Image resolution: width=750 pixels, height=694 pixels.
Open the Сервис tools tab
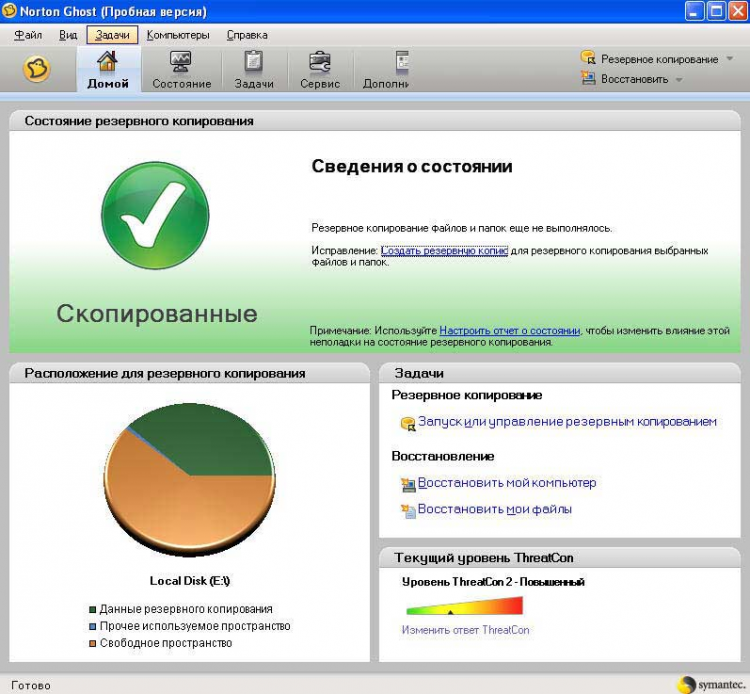[320, 70]
